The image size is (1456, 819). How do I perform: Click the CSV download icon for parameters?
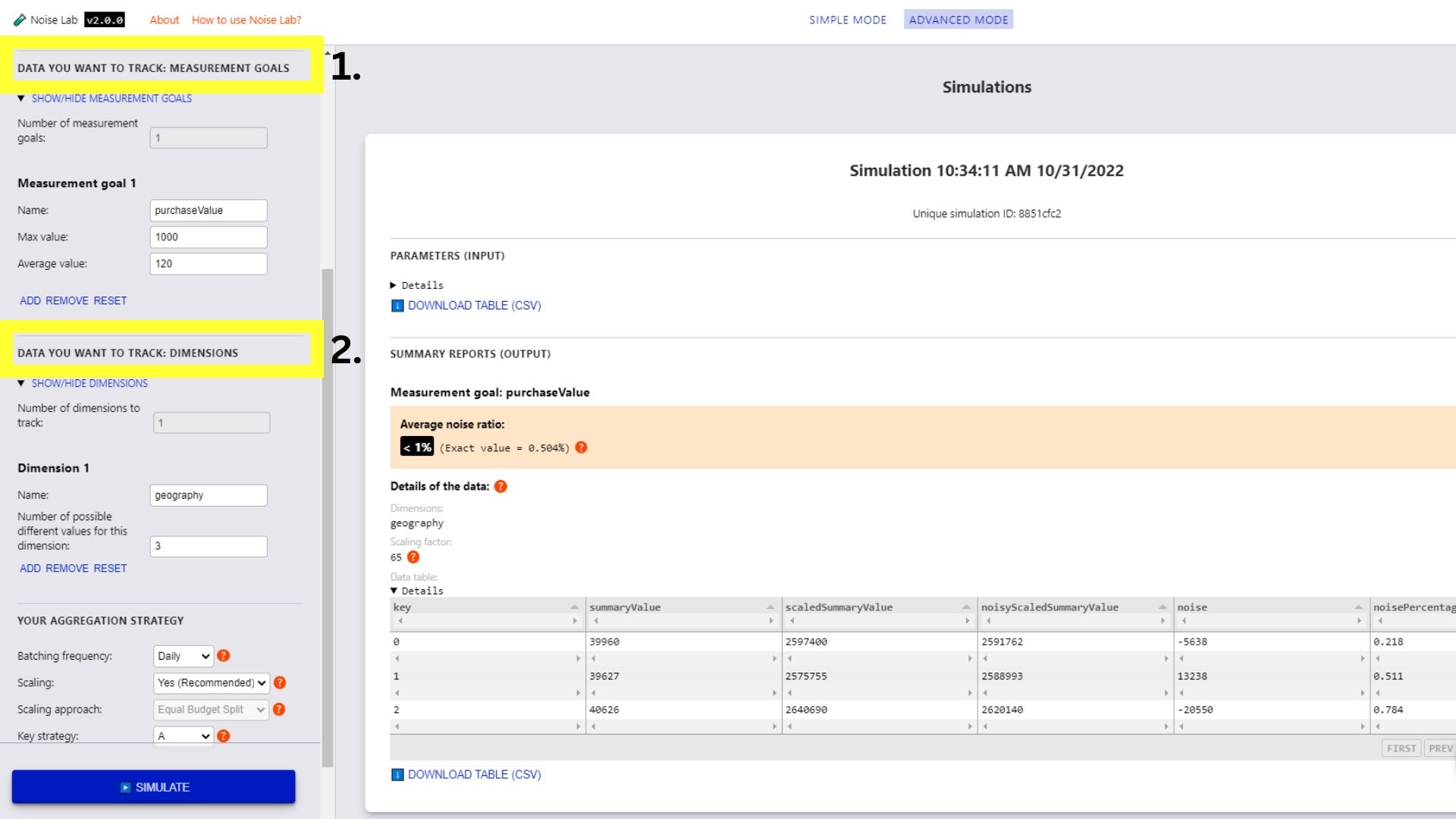click(397, 305)
